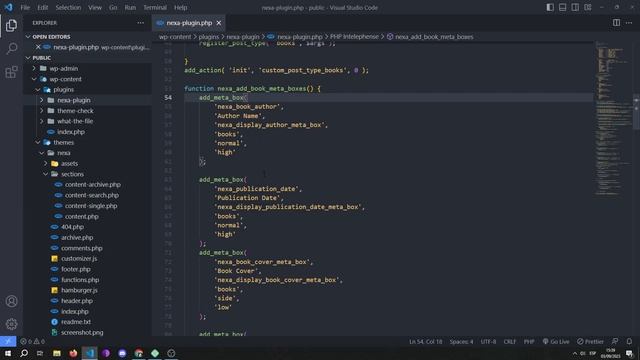The height and width of the screenshot is (360, 640).
Task: Open the Explorer view in activity bar
Action: click(11, 26)
